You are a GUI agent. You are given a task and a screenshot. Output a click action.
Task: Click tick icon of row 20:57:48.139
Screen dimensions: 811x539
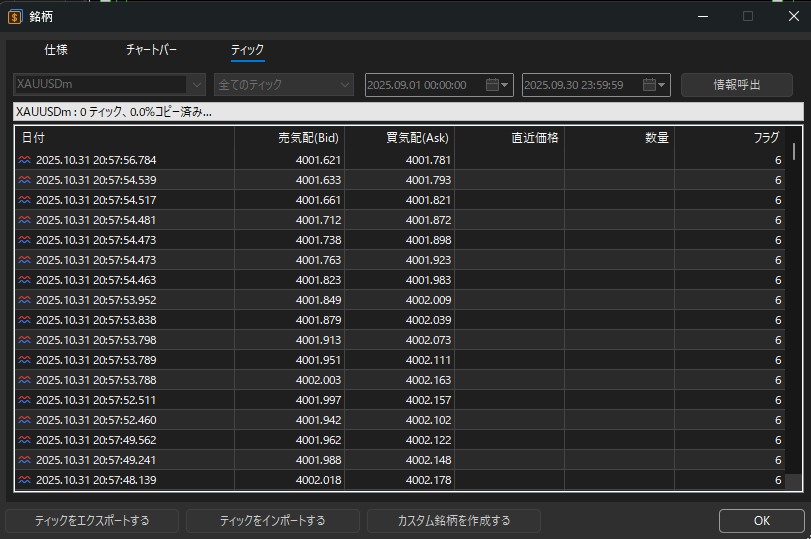pos(24,480)
